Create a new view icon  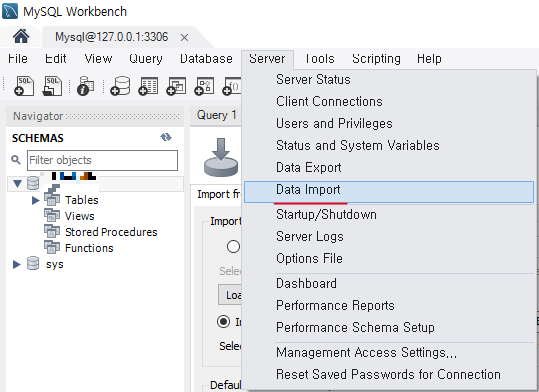click(176, 86)
